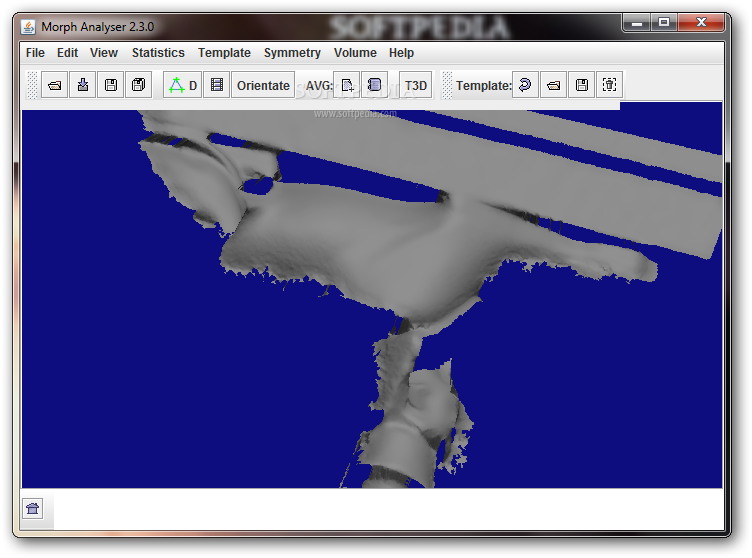The width and height of the screenshot is (752, 558).
Task: Click the film strip icon
Action: [x=217, y=85]
